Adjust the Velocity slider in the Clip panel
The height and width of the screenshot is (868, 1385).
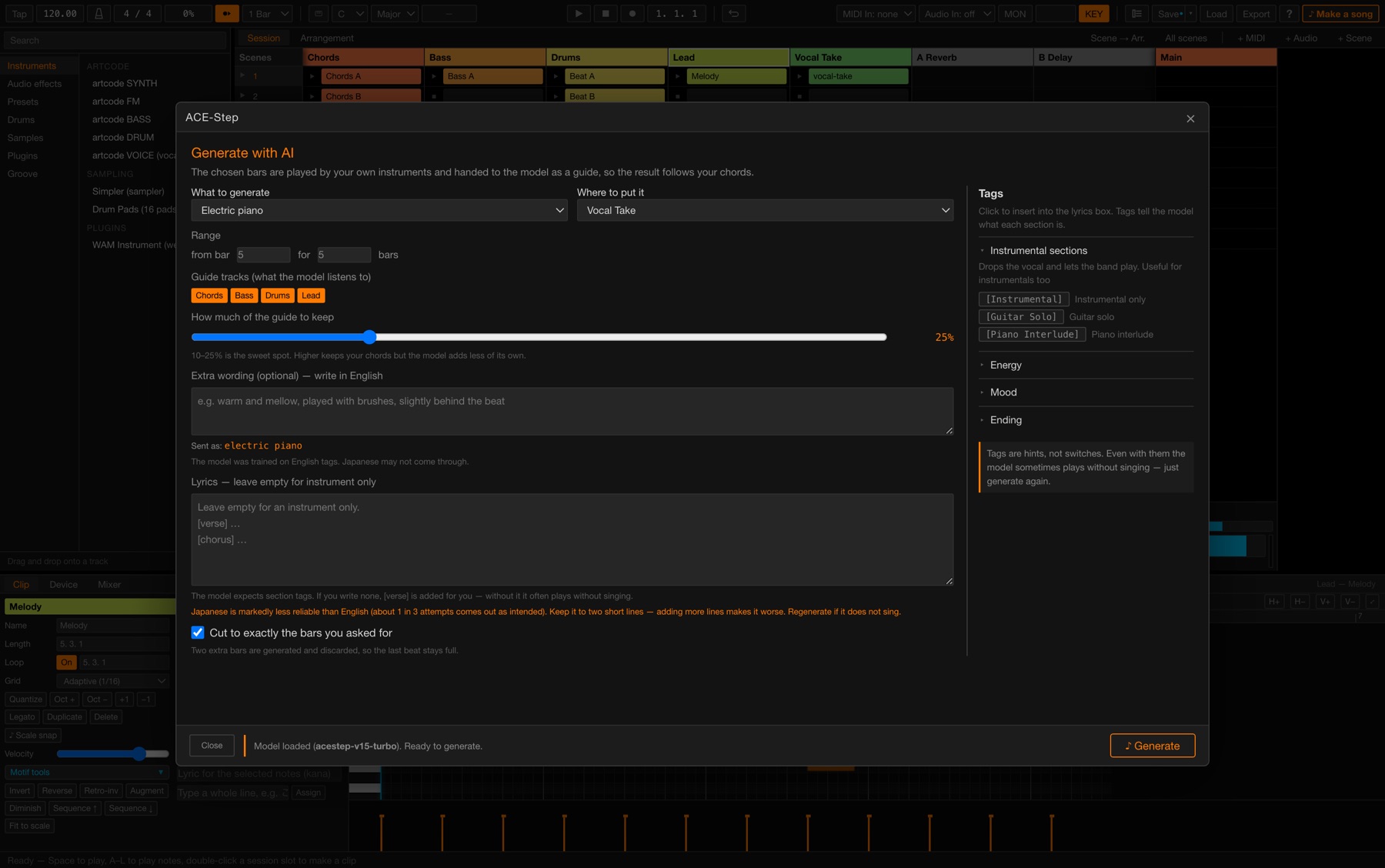tap(113, 754)
